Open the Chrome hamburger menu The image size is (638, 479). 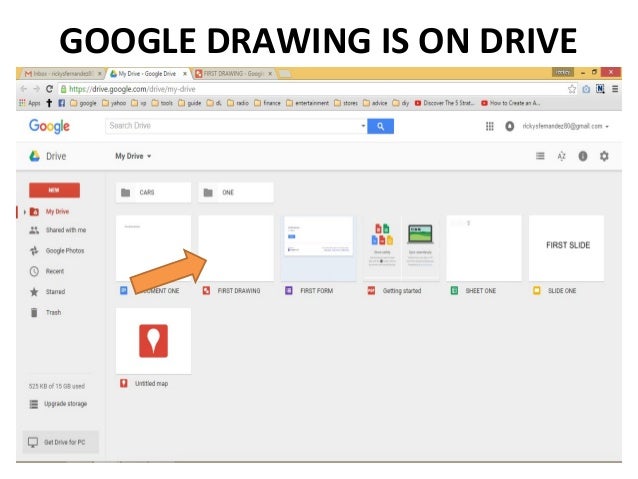click(x=615, y=89)
